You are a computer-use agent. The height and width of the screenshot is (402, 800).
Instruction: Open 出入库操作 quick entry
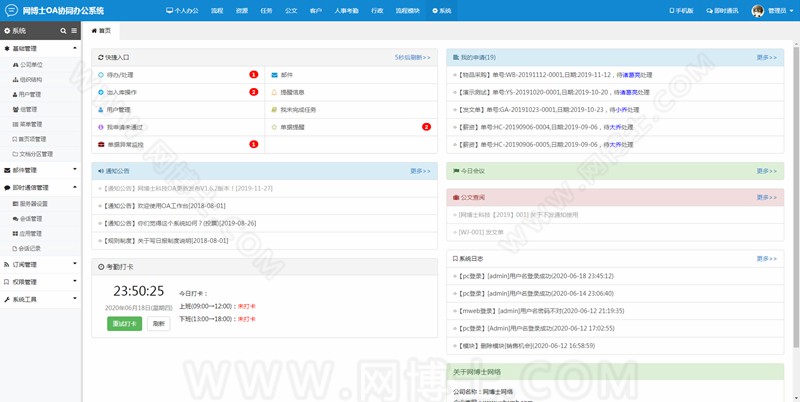point(178,92)
